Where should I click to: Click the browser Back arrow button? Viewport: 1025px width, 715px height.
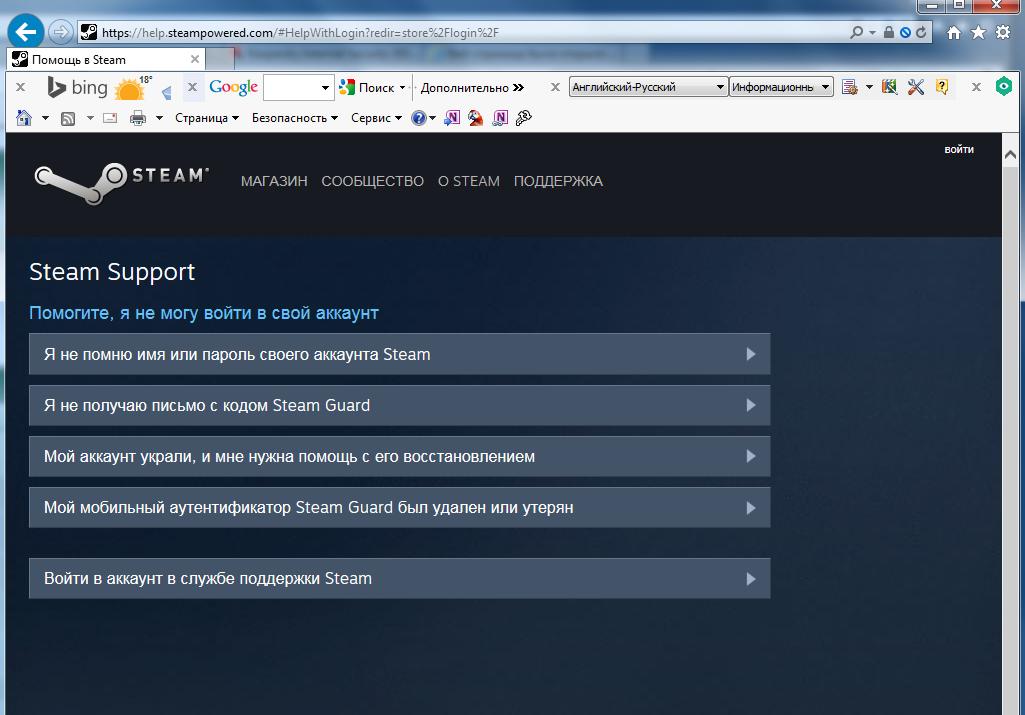[26, 31]
